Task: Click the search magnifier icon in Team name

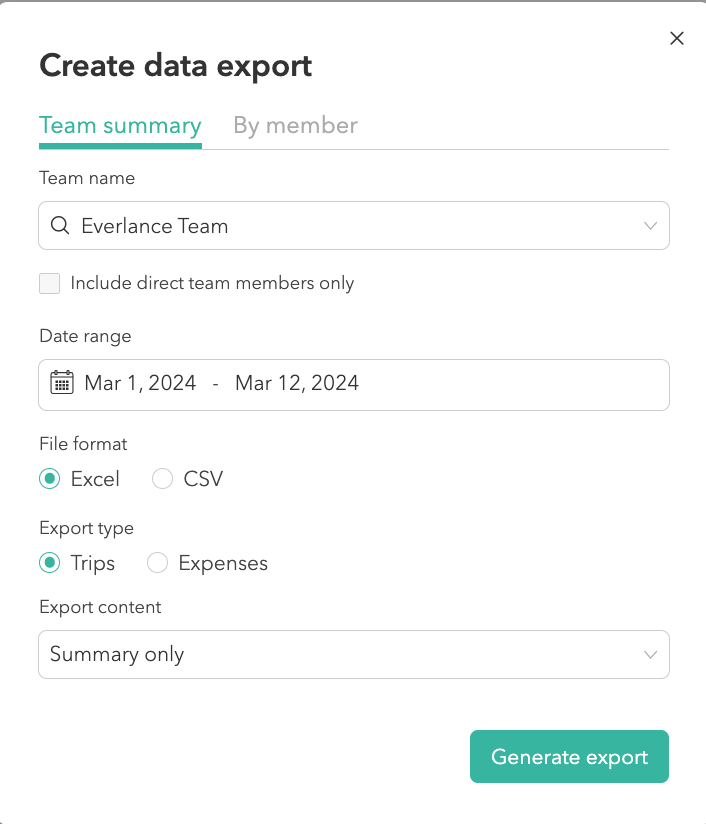Action: 60,226
